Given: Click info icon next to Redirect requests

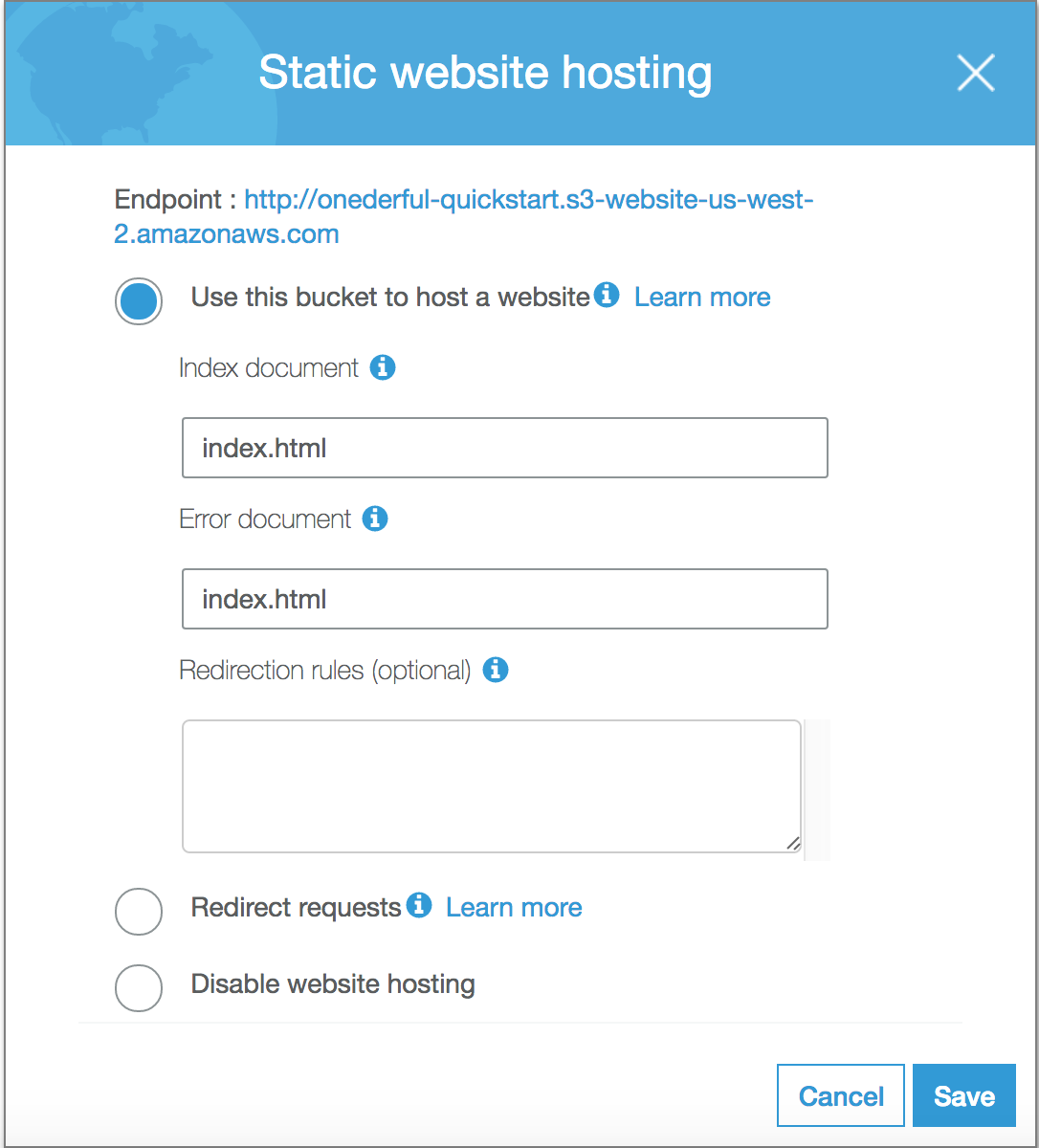Looking at the screenshot, I should point(419,905).
